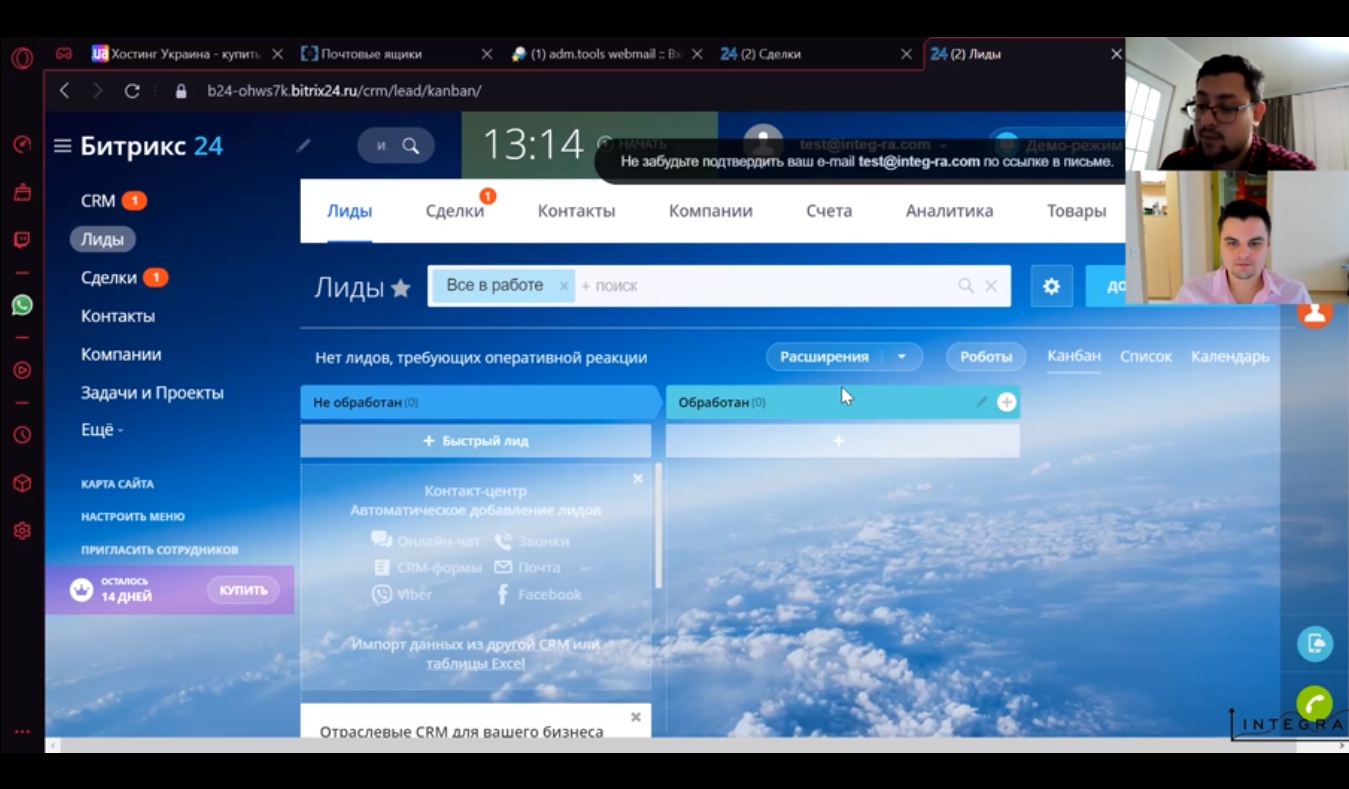Switch to the adm.tools webmail browser tab
This screenshot has height=789, width=1349.
[x=596, y=54]
